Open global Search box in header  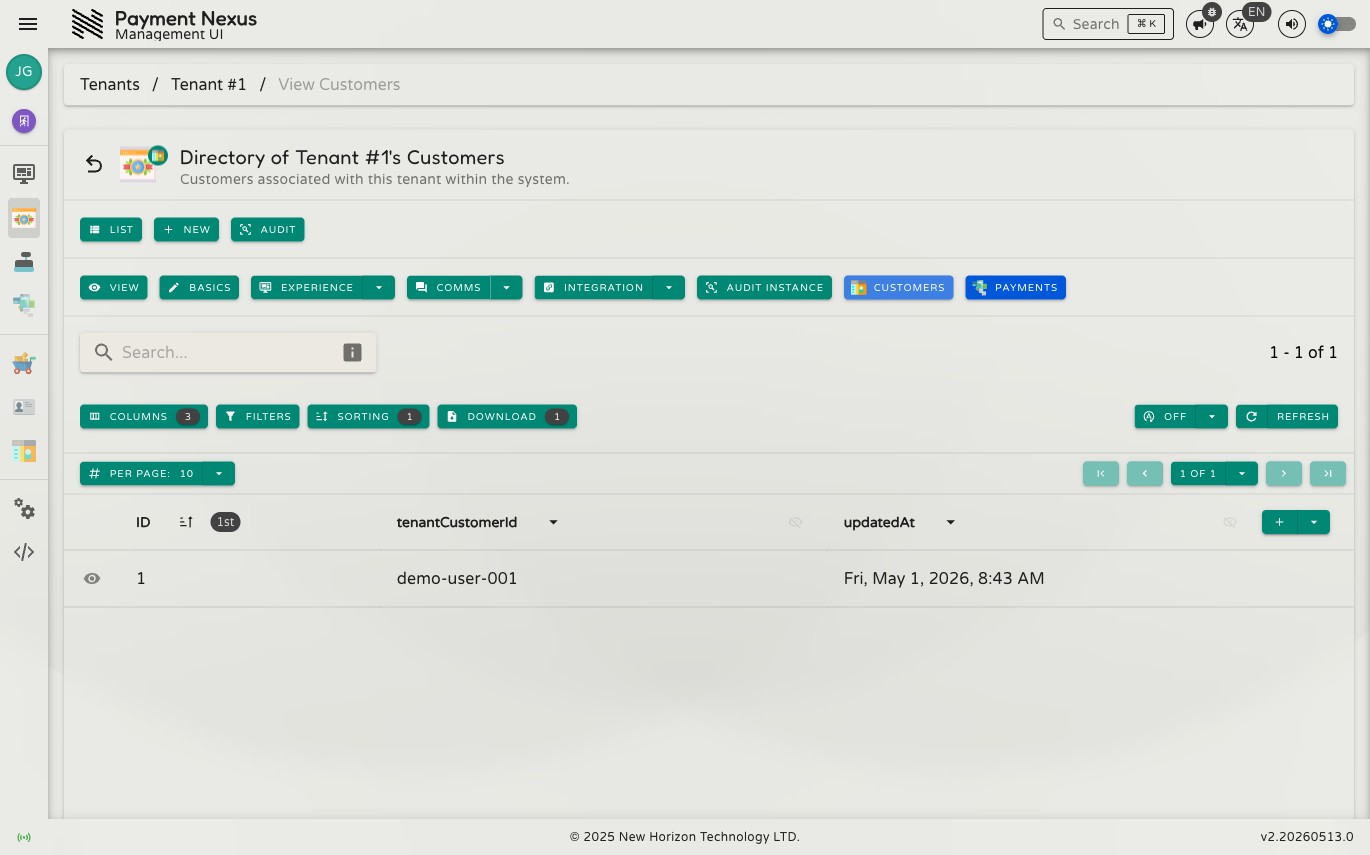click(x=1108, y=24)
